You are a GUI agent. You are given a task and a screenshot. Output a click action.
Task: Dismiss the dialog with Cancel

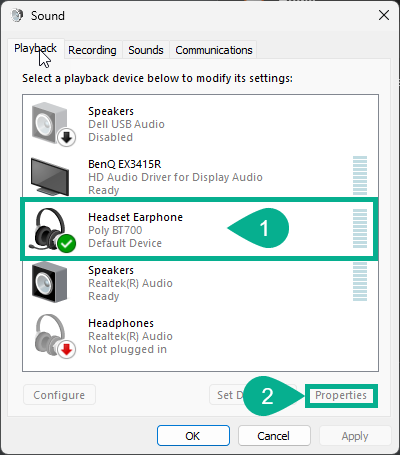(x=274, y=436)
